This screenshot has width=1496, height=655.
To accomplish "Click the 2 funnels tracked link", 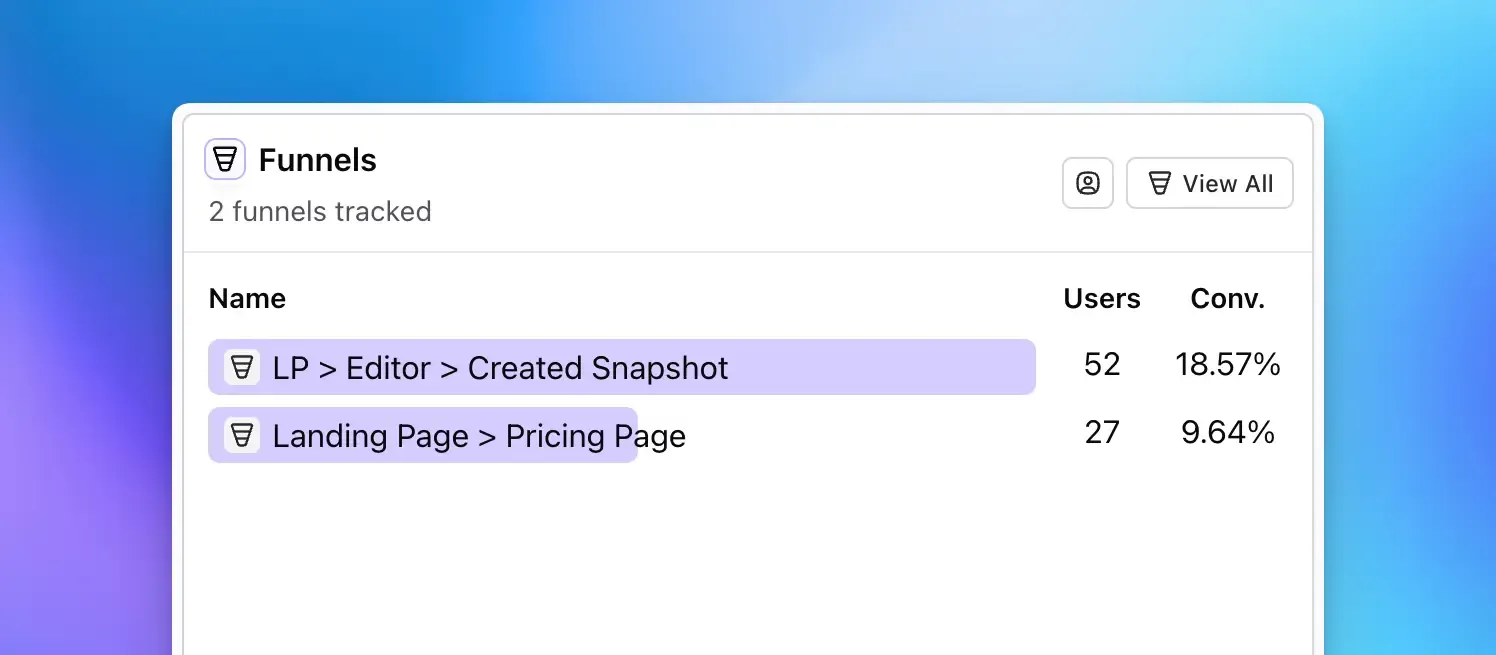I will (x=320, y=211).
